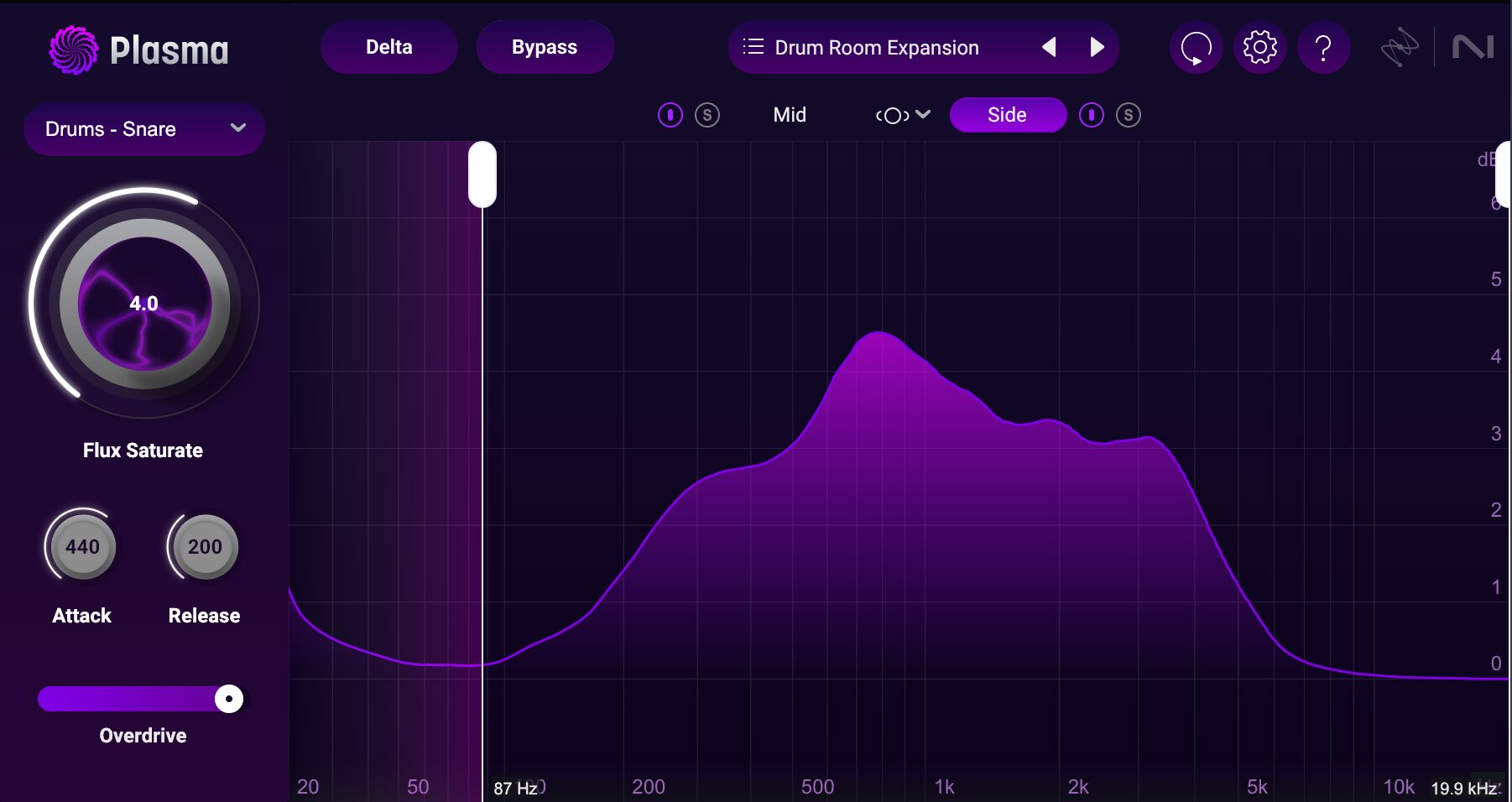Image resolution: width=1512 pixels, height=802 pixels.
Task: Solo the Mid channel
Action: tap(707, 115)
